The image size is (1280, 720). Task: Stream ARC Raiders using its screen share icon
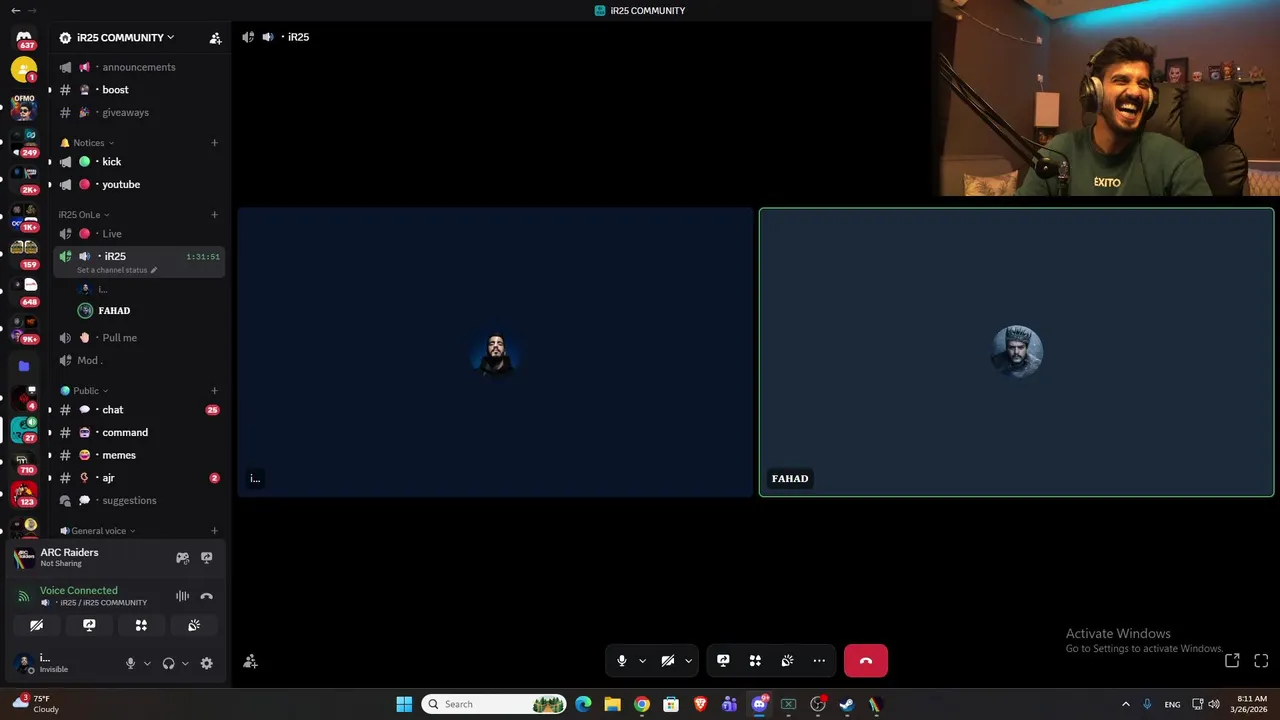click(207, 558)
